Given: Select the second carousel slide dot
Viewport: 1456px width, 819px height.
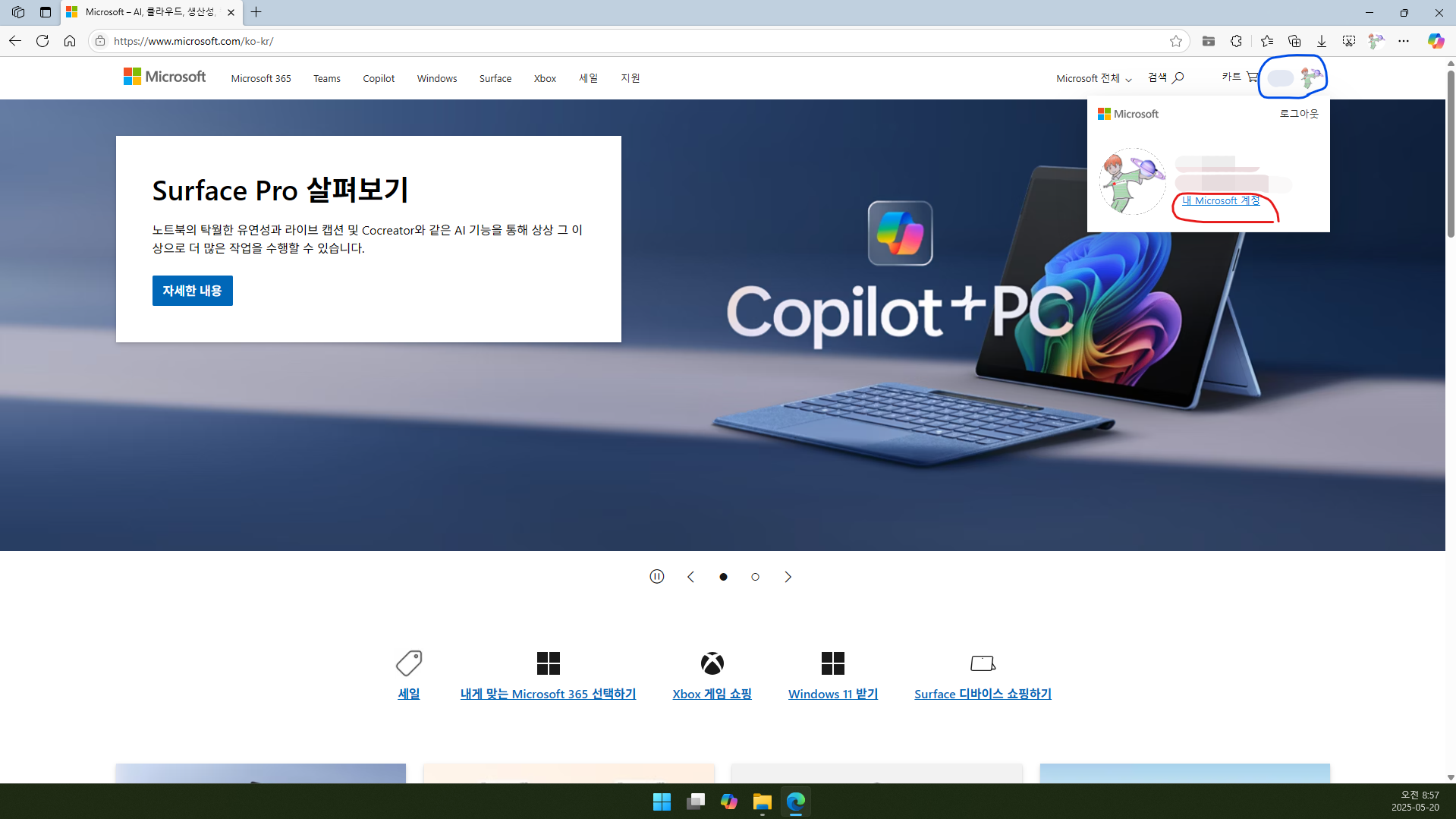Looking at the screenshot, I should (755, 577).
